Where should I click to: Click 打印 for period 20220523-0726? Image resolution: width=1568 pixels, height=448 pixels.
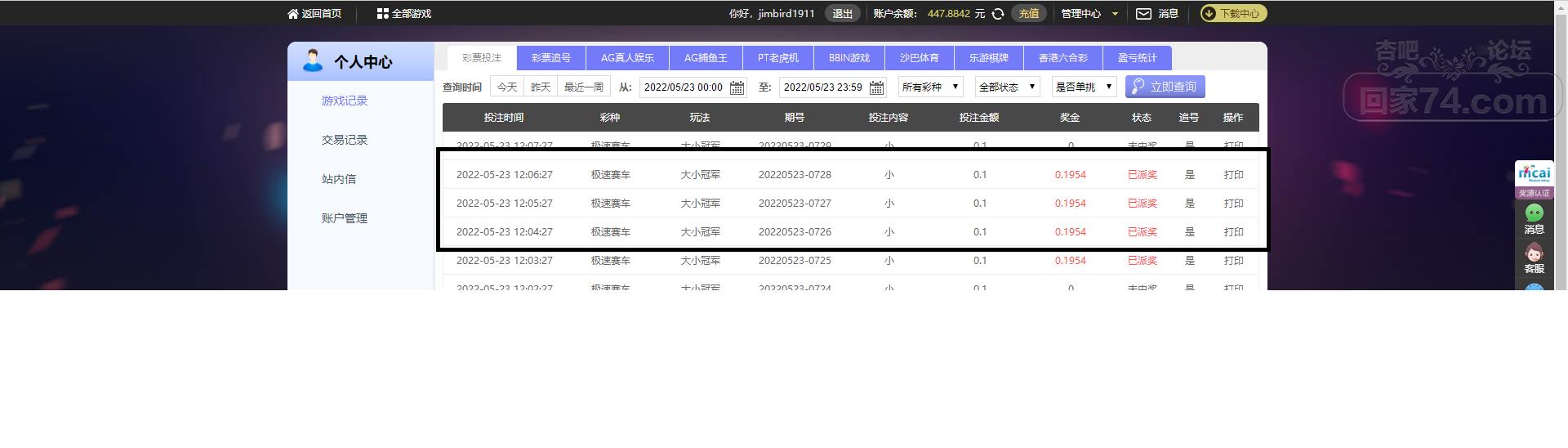tap(1233, 232)
